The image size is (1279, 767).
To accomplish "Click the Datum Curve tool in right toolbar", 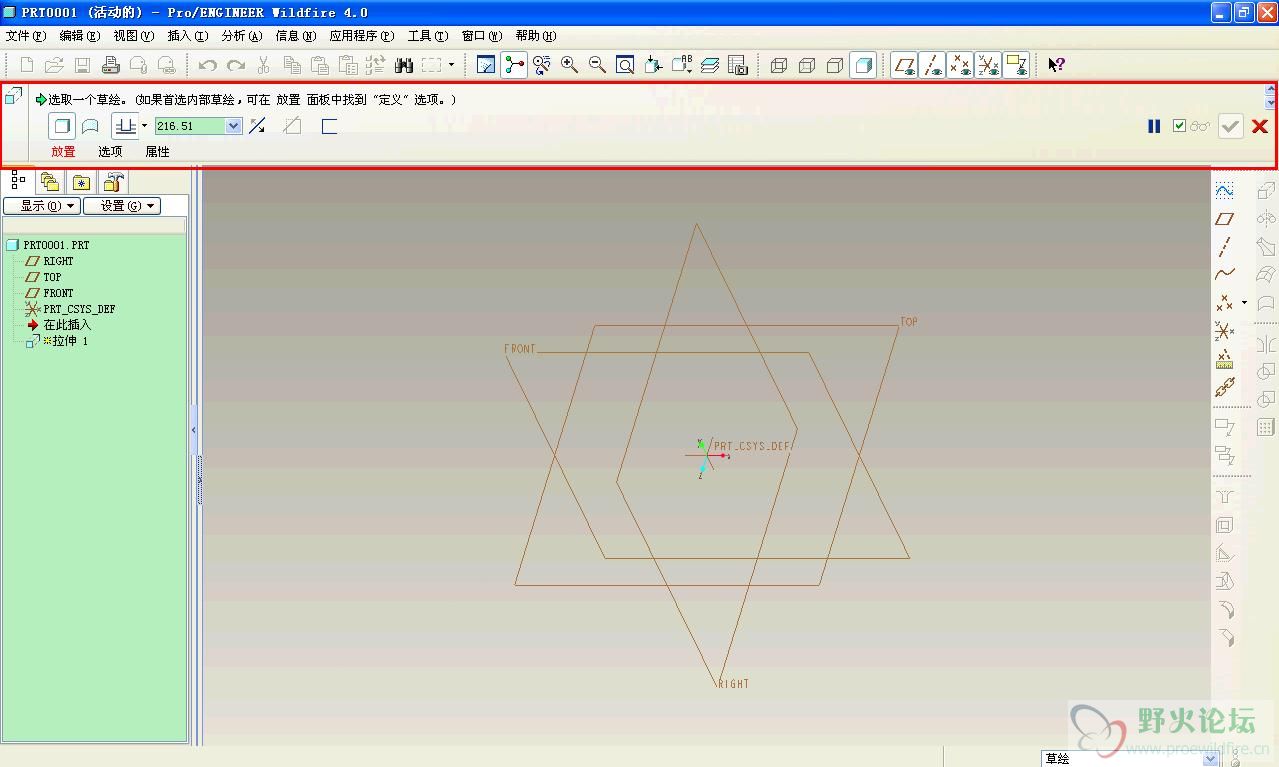I will click(1224, 274).
